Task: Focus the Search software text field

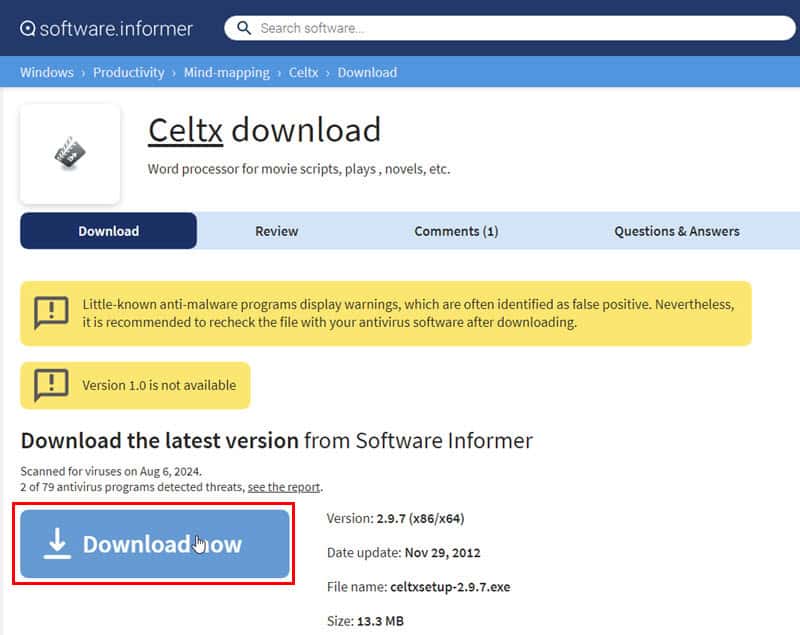Action: click(x=500, y=28)
